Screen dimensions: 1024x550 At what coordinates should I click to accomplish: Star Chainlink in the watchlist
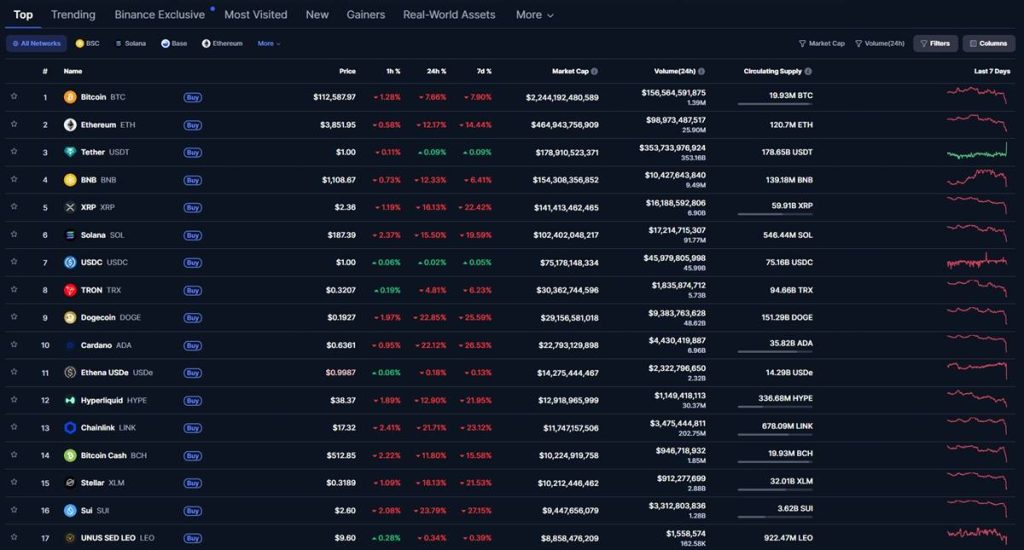14,427
